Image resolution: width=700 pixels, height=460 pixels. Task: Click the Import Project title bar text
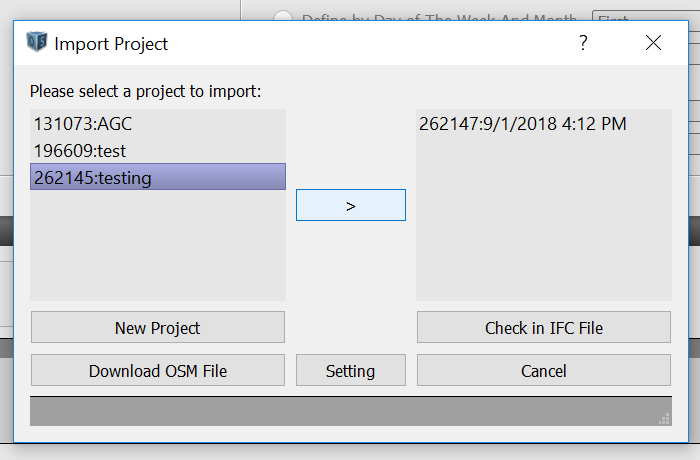pyautogui.click(x=111, y=44)
